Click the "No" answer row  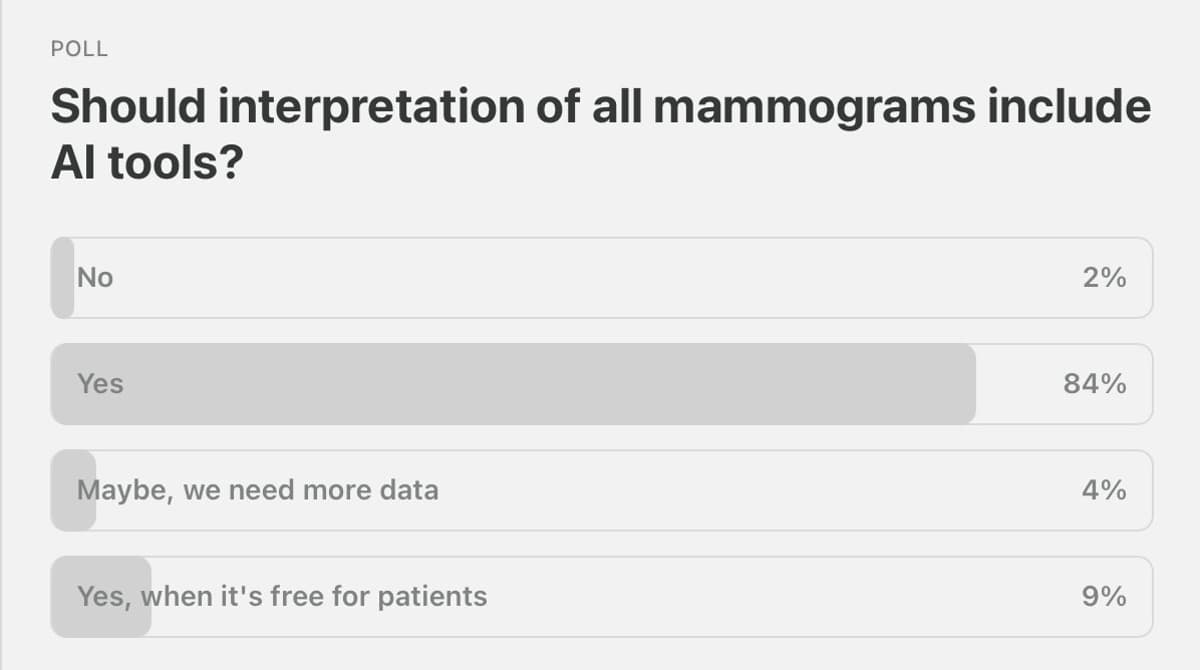pyautogui.click(x=600, y=278)
